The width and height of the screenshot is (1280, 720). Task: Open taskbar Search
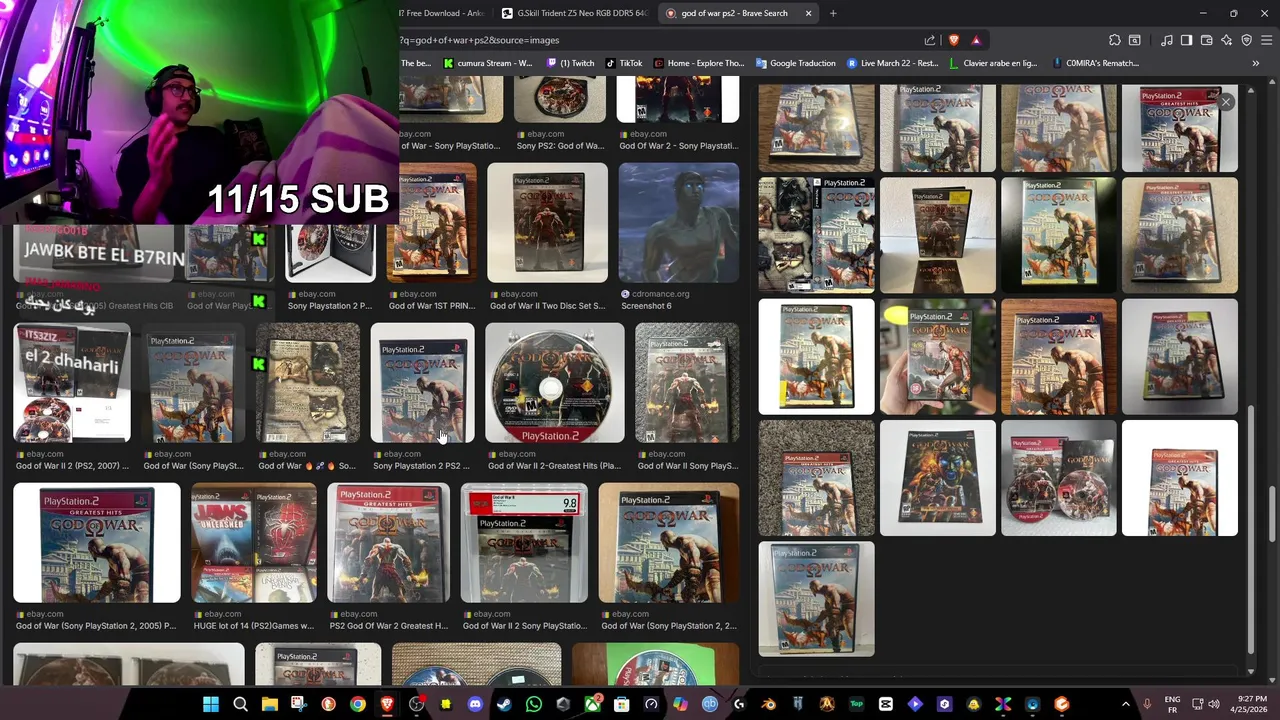point(240,704)
